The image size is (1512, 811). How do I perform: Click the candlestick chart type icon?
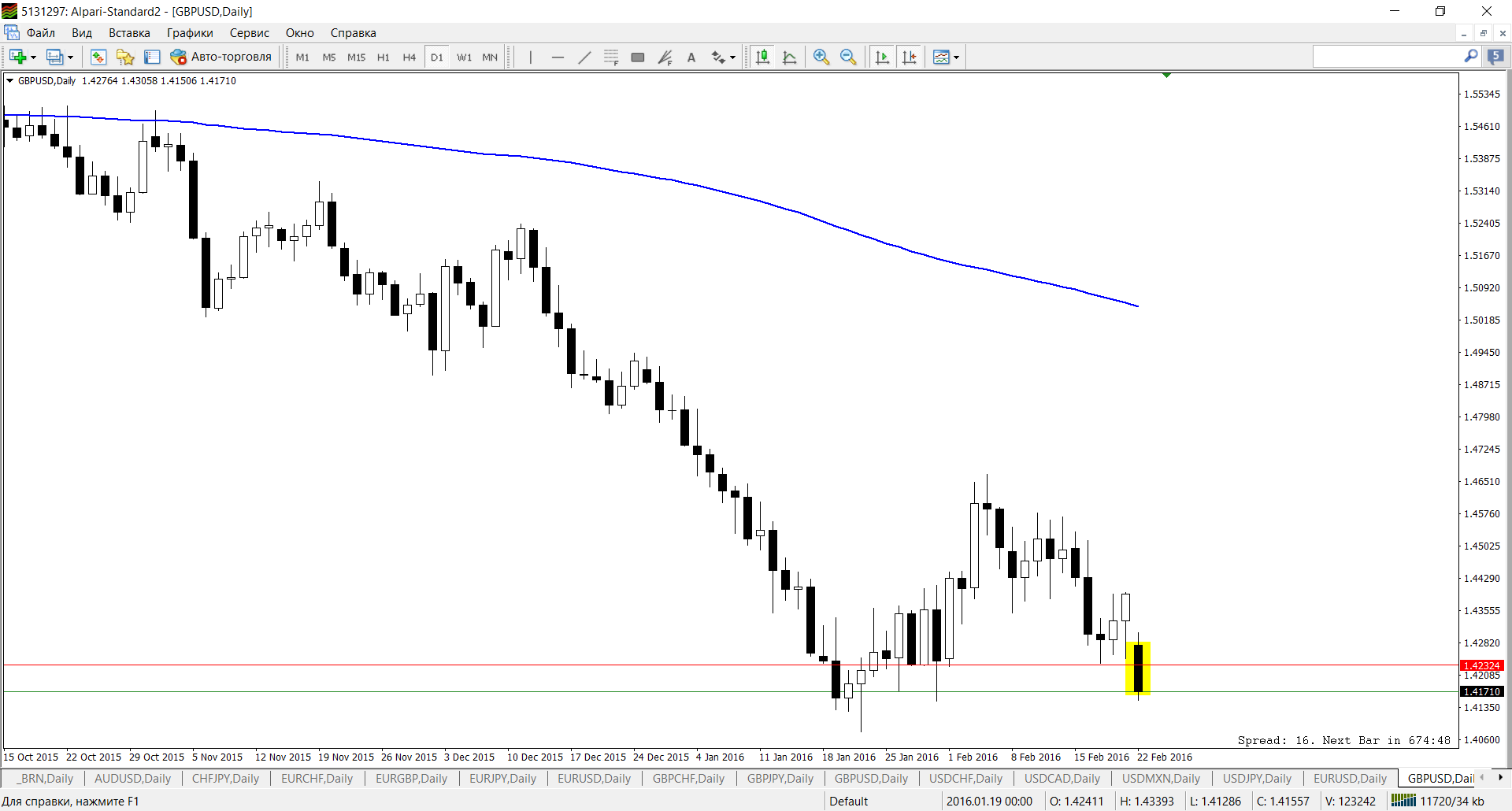click(x=762, y=57)
